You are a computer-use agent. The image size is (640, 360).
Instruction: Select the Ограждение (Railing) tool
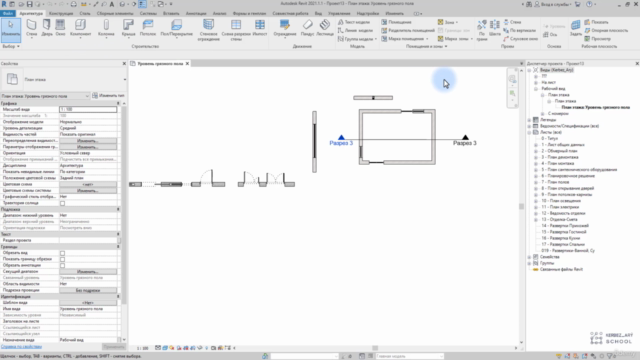pyautogui.click(x=285, y=29)
